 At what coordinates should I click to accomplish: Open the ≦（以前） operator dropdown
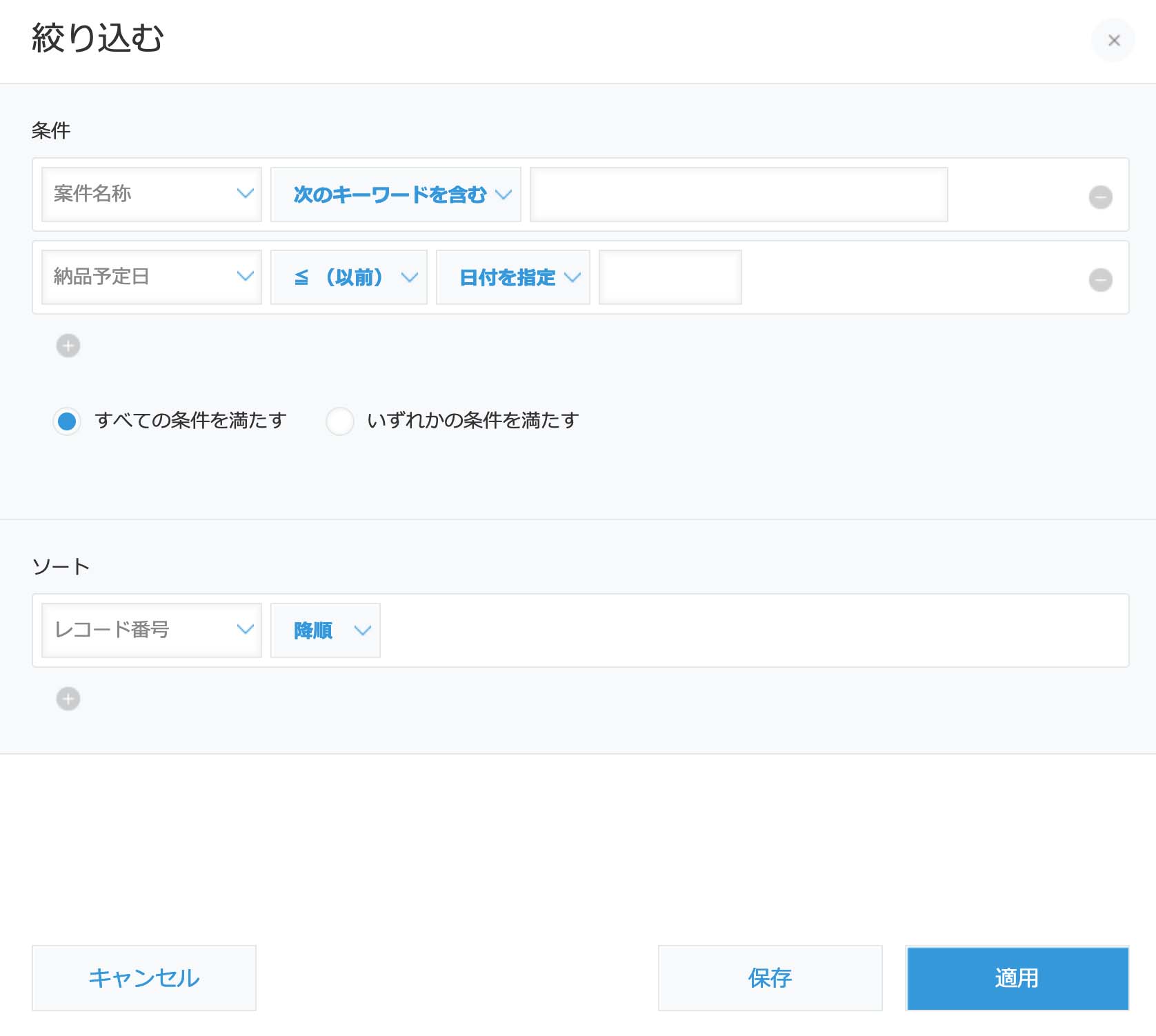coord(349,277)
